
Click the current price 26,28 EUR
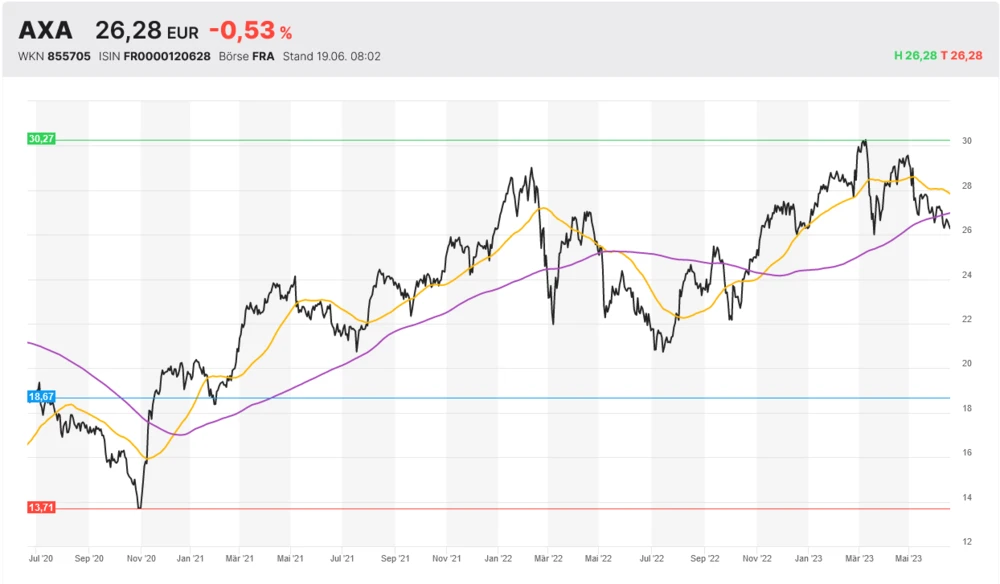click(x=147, y=30)
